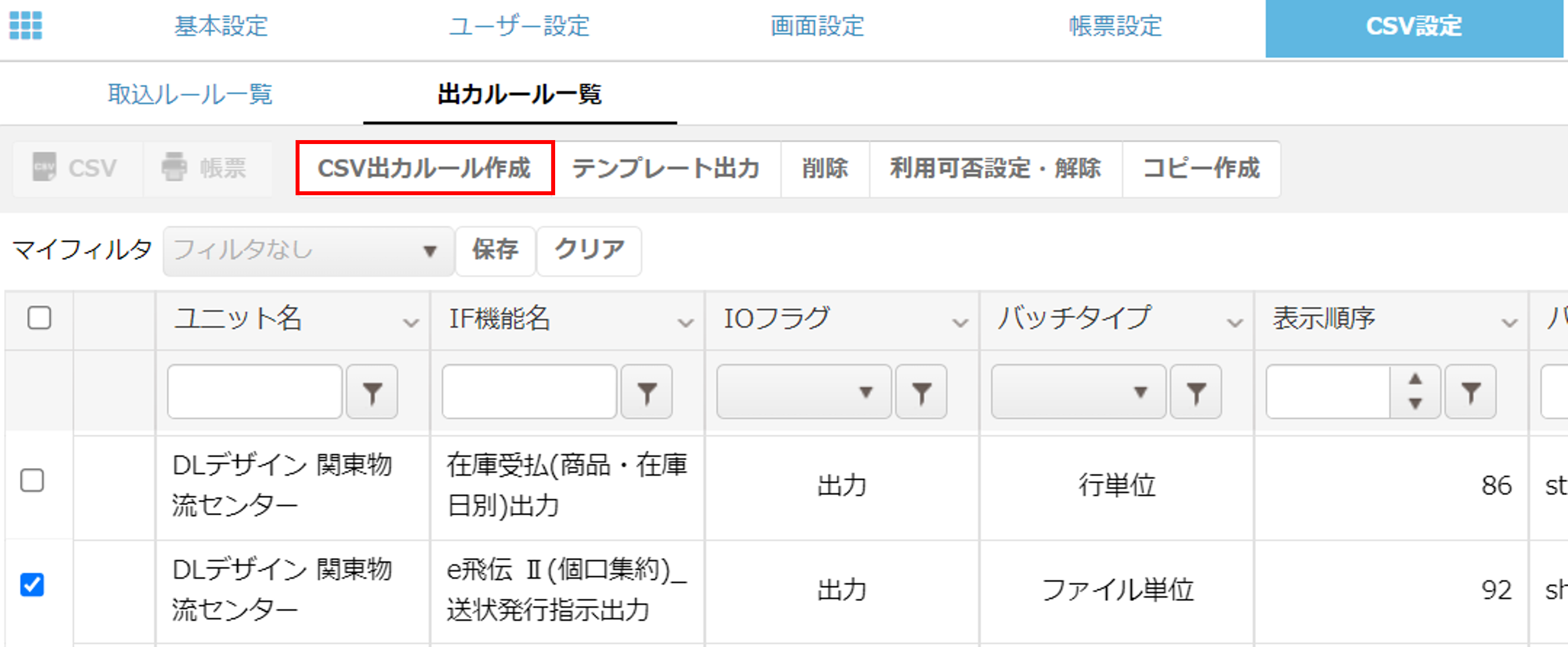Click CSV出力ルール作成 button
This screenshot has height=647, width=1568.
pyautogui.click(x=425, y=168)
